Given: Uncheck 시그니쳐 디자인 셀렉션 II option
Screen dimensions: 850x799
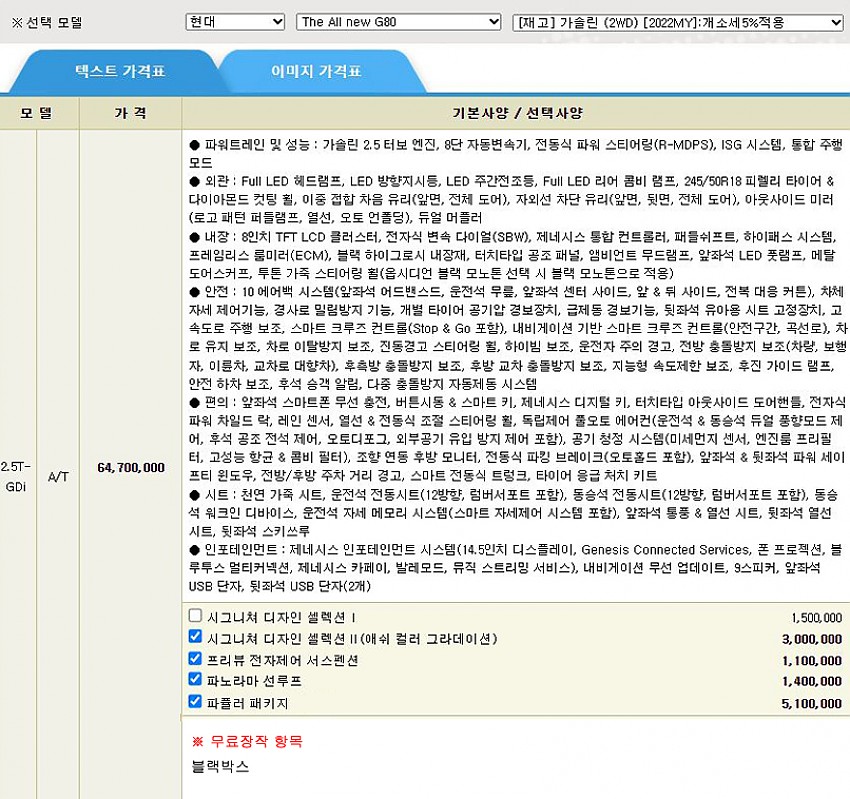Looking at the screenshot, I should [195, 637].
